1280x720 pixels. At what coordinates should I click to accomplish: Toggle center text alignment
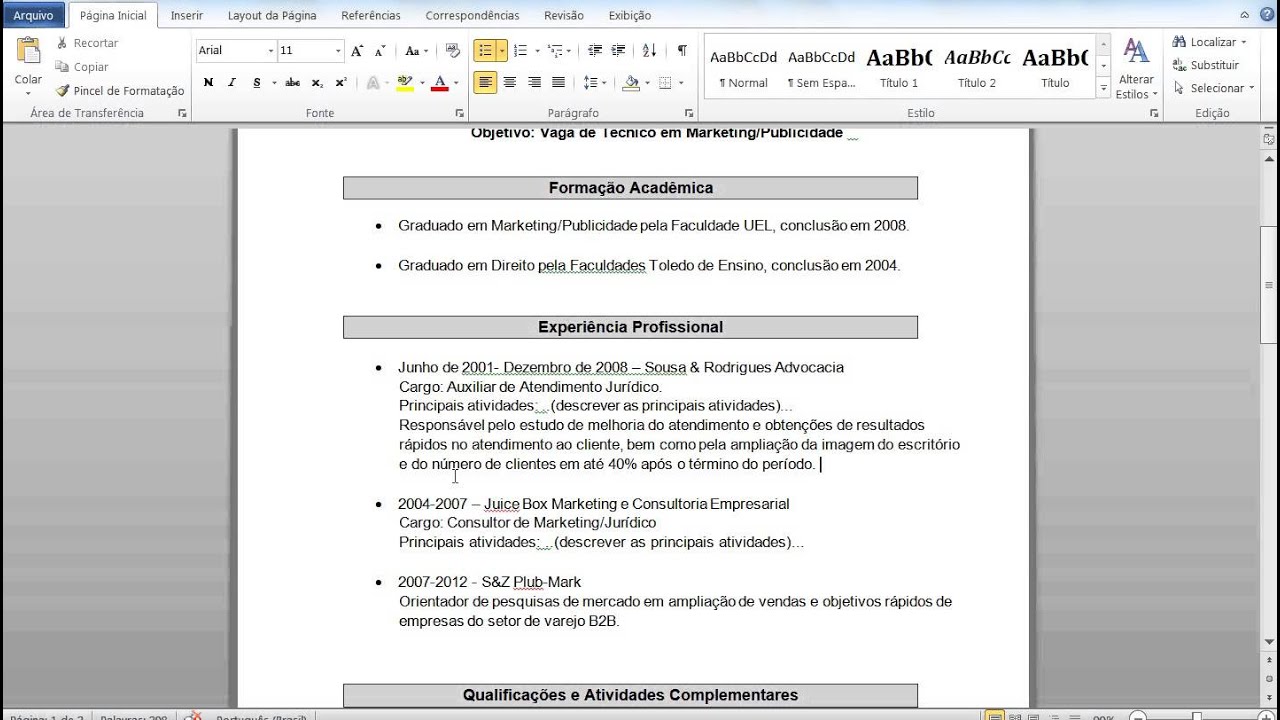pyautogui.click(x=511, y=81)
